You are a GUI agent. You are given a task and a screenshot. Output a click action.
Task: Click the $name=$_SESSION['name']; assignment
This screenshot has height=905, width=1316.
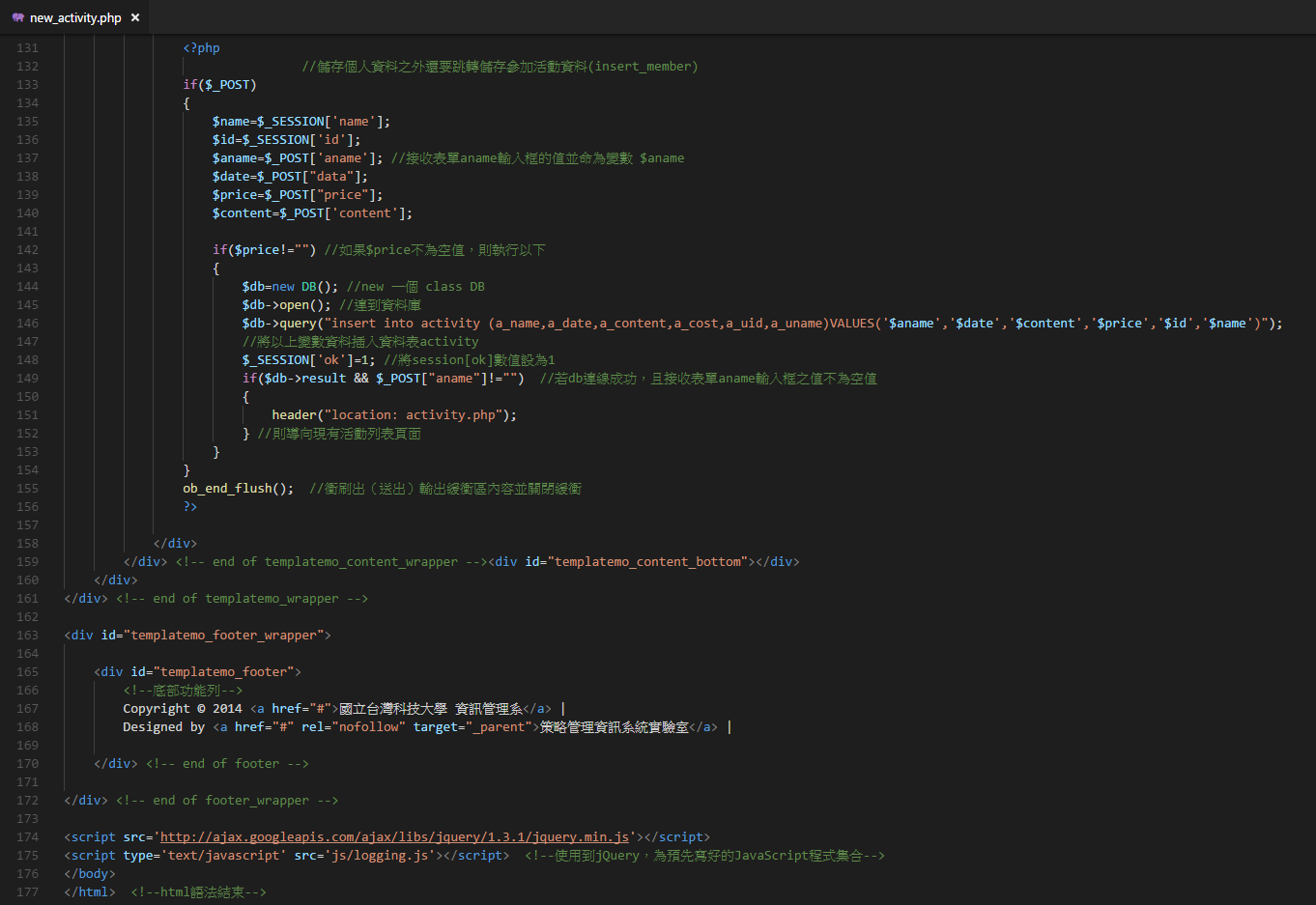[301, 121]
